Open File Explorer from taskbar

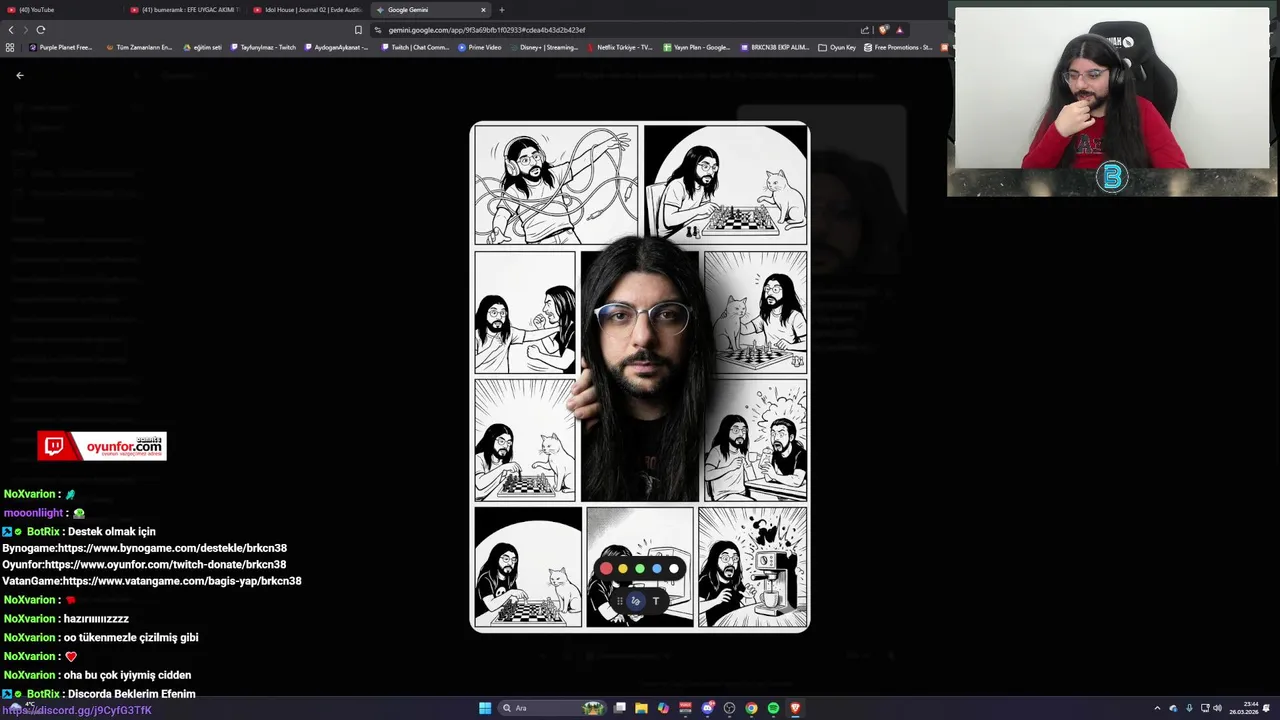pyautogui.click(x=641, y=708)
